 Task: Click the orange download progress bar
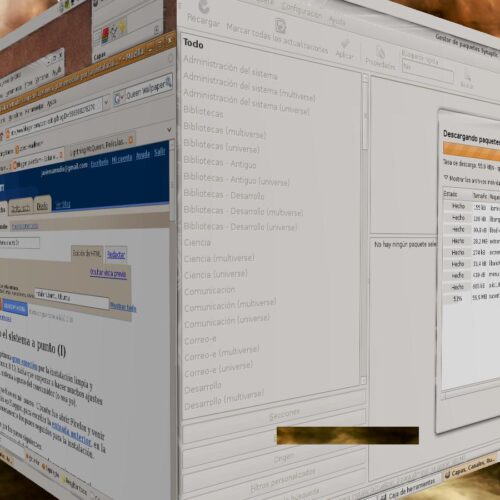pyautogui.click(x=472, y=150)
